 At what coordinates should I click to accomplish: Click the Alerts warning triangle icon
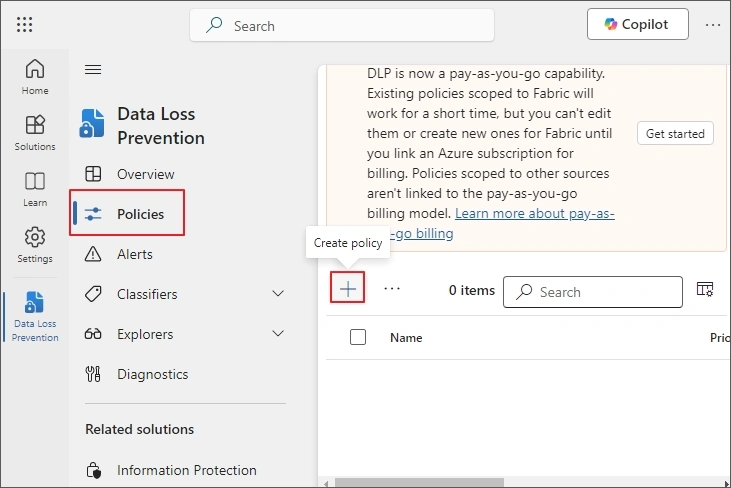click(93, 254)
